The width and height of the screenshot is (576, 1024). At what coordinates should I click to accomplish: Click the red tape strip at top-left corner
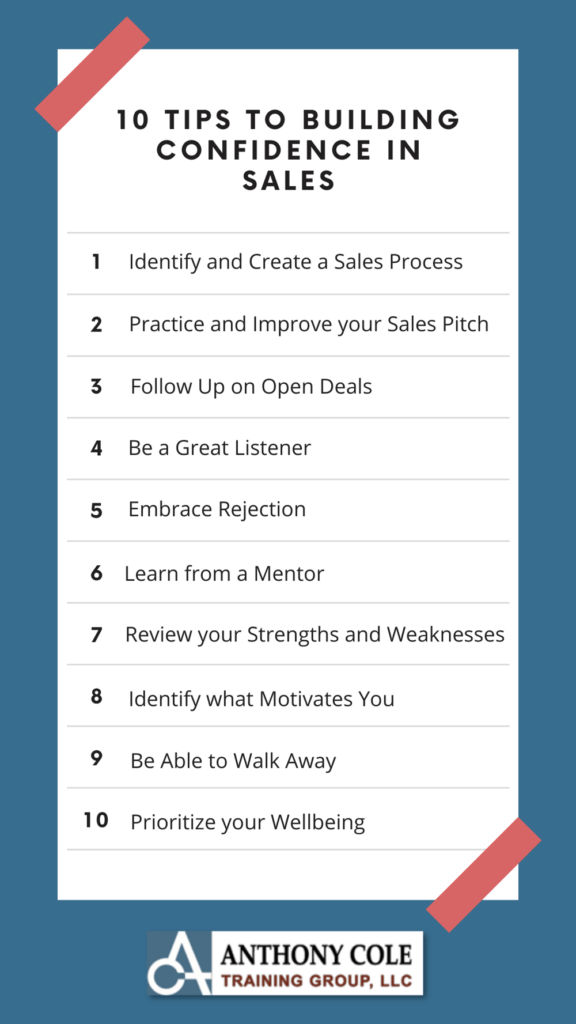[x=92, y=74]
